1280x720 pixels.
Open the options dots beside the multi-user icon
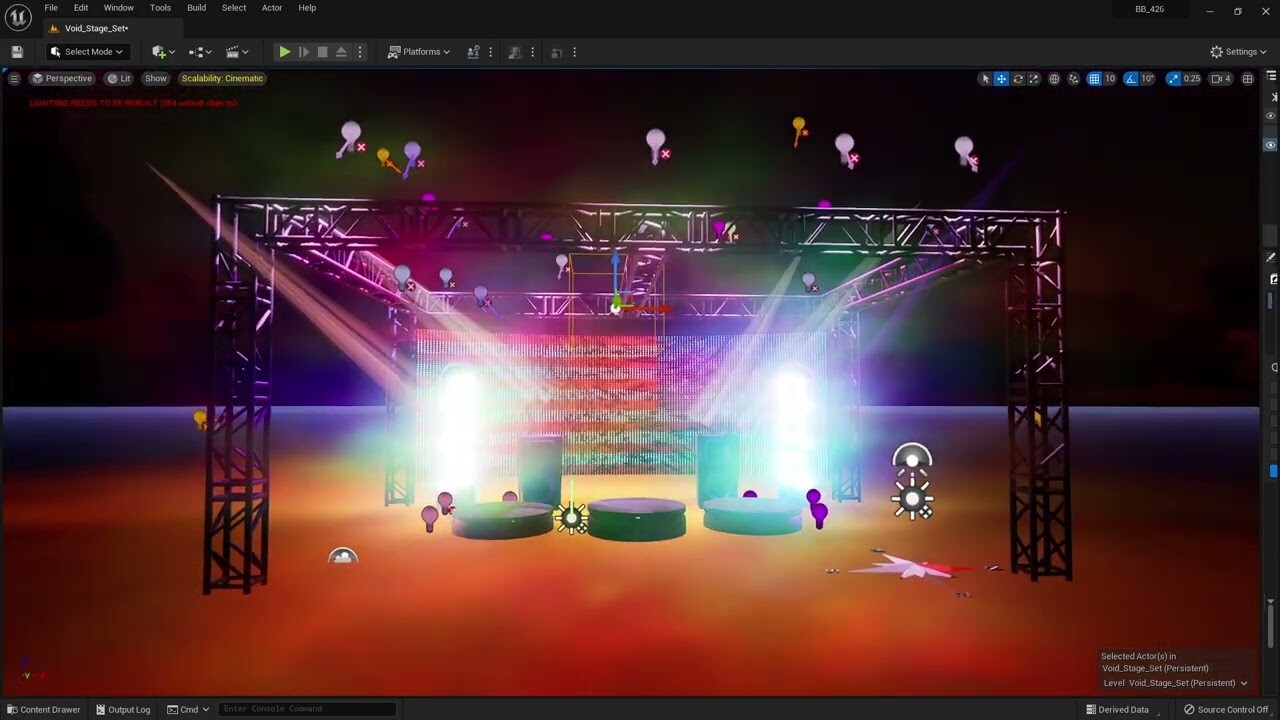pos(490,52)
